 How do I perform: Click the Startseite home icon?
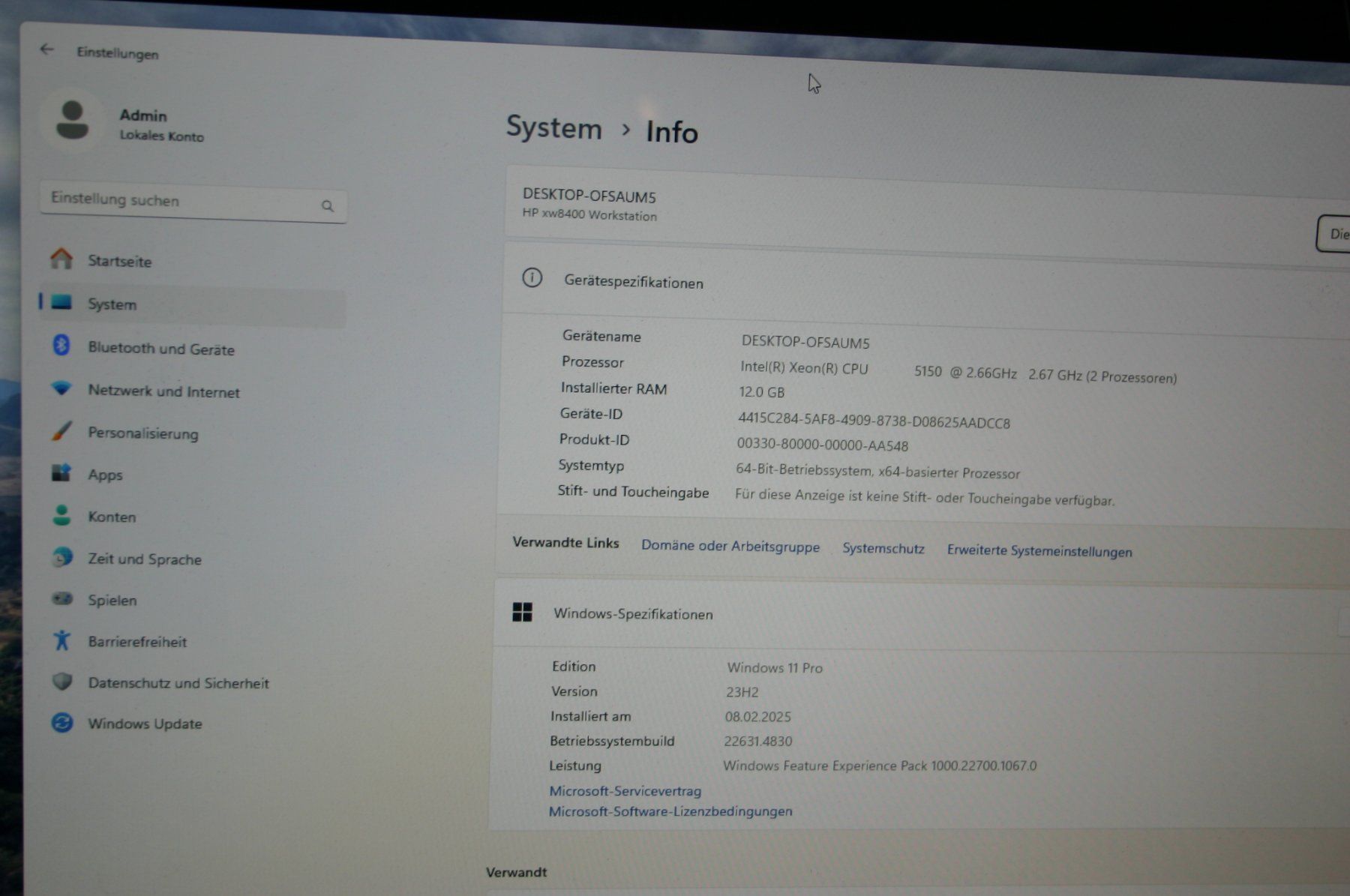pos(61,259)
